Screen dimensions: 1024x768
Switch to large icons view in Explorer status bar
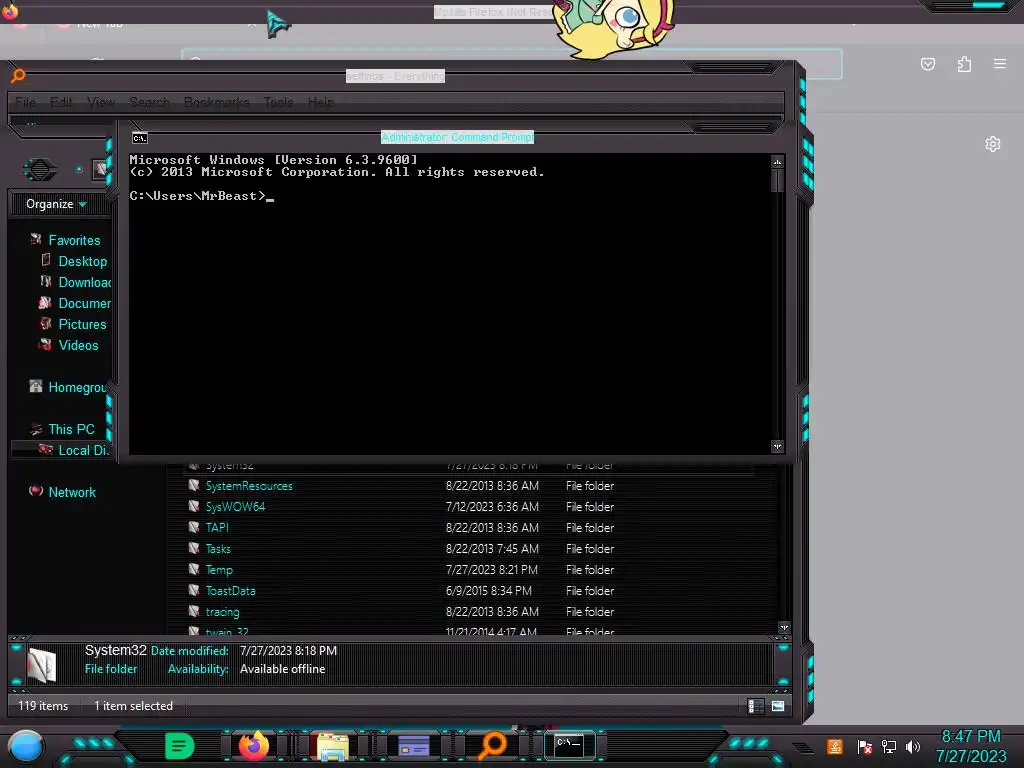coord(778,706)
